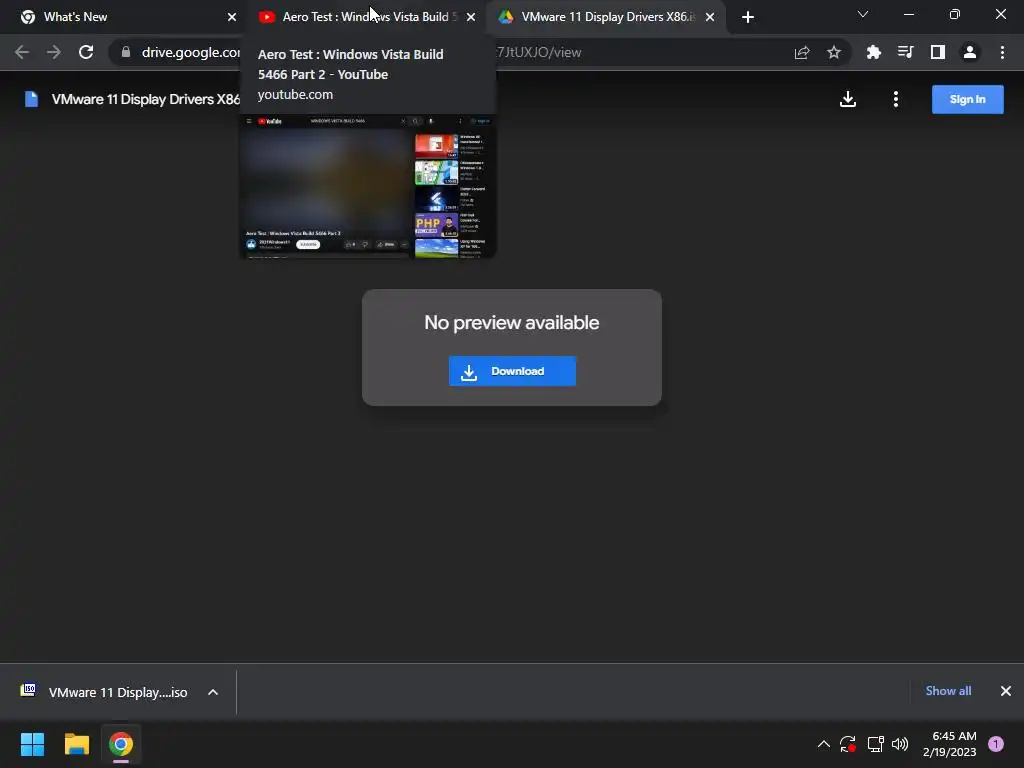Close the VMware 11 Display Drivers tab
The width and height of the screenshot is (1024, 768).
[x=710, y=17]
